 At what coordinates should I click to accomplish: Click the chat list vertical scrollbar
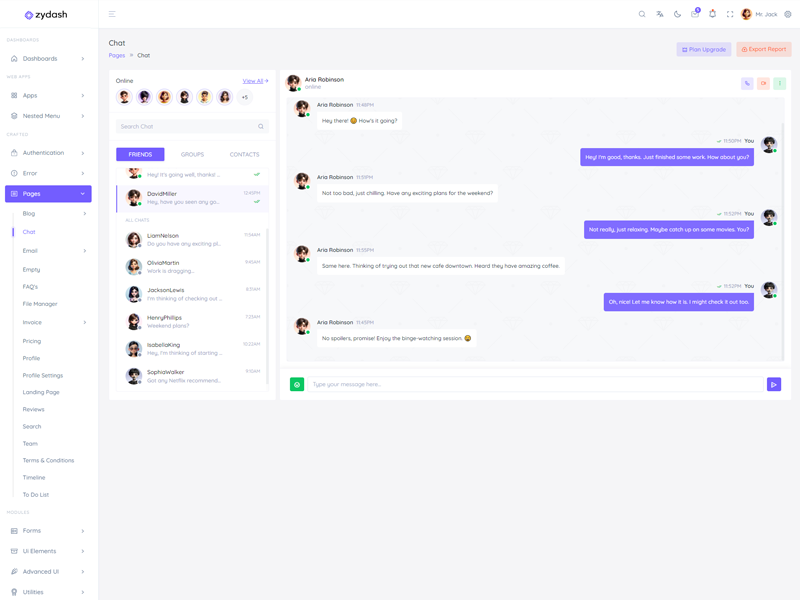[267, 306]
